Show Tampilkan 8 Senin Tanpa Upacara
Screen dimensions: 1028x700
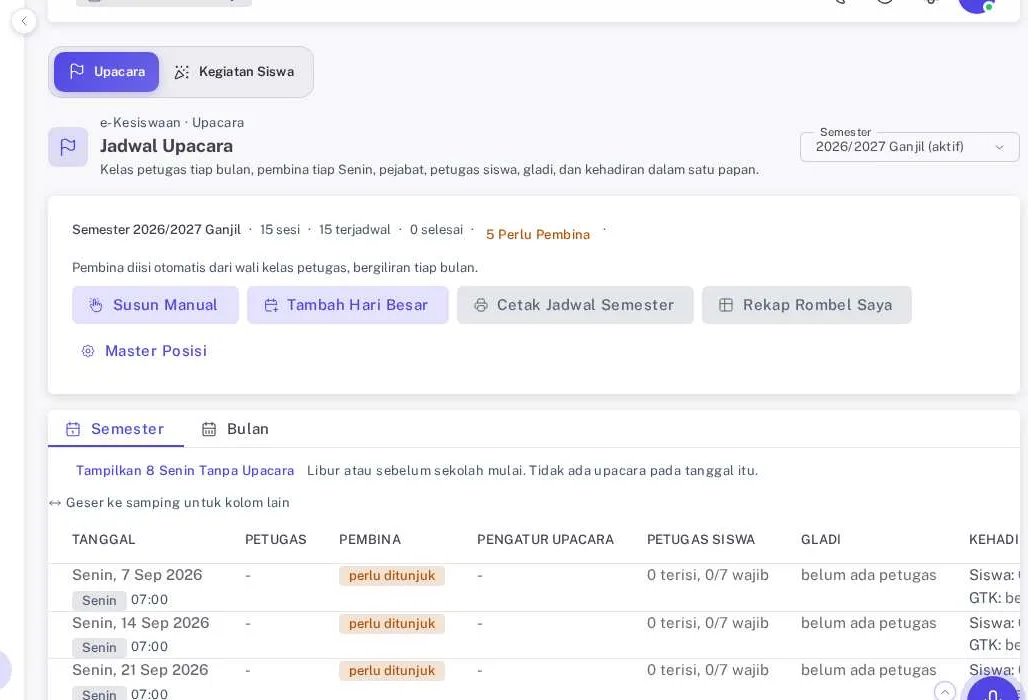pyautogui.click(x=185, y=471)
